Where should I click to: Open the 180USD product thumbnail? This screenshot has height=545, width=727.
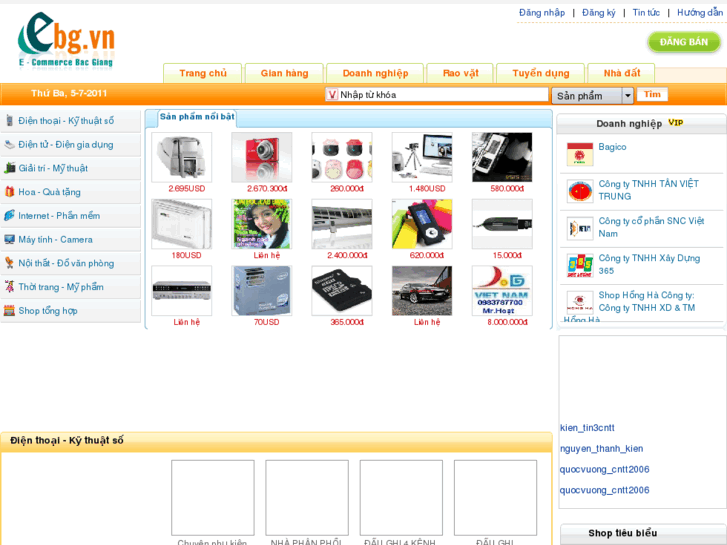[181, 224]
